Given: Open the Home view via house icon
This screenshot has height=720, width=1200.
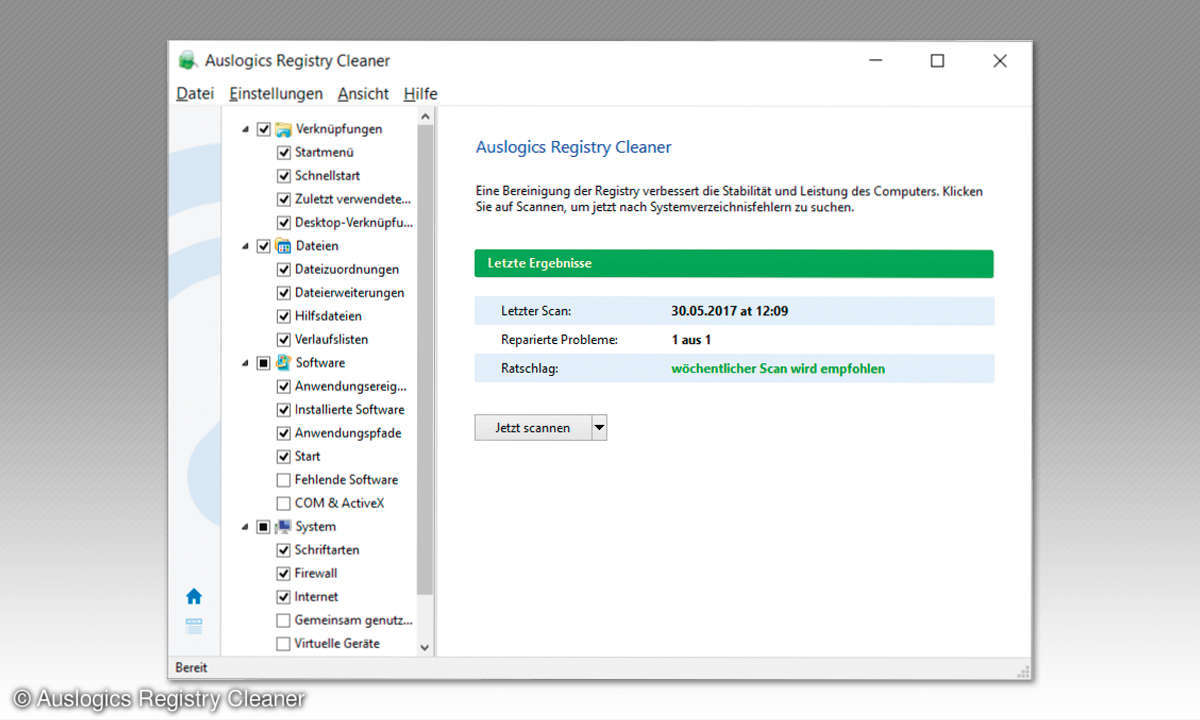Looking at the screenshot, I should [x=194, y=596].
